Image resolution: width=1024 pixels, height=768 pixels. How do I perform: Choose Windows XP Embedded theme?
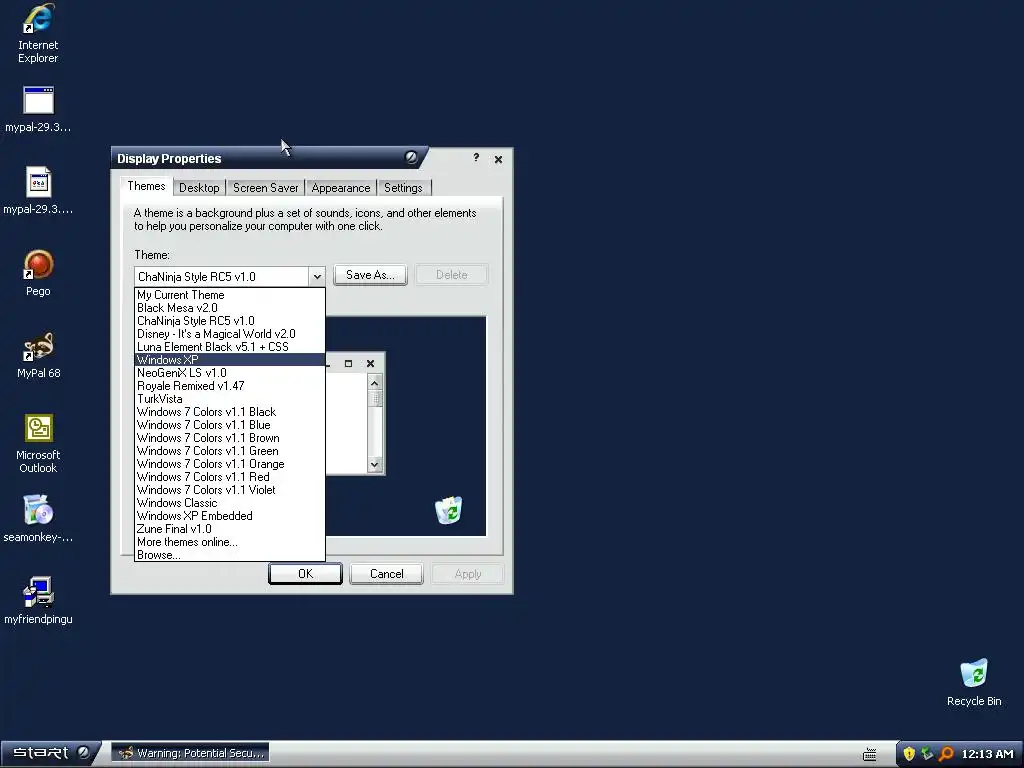[x=229, y=516]
